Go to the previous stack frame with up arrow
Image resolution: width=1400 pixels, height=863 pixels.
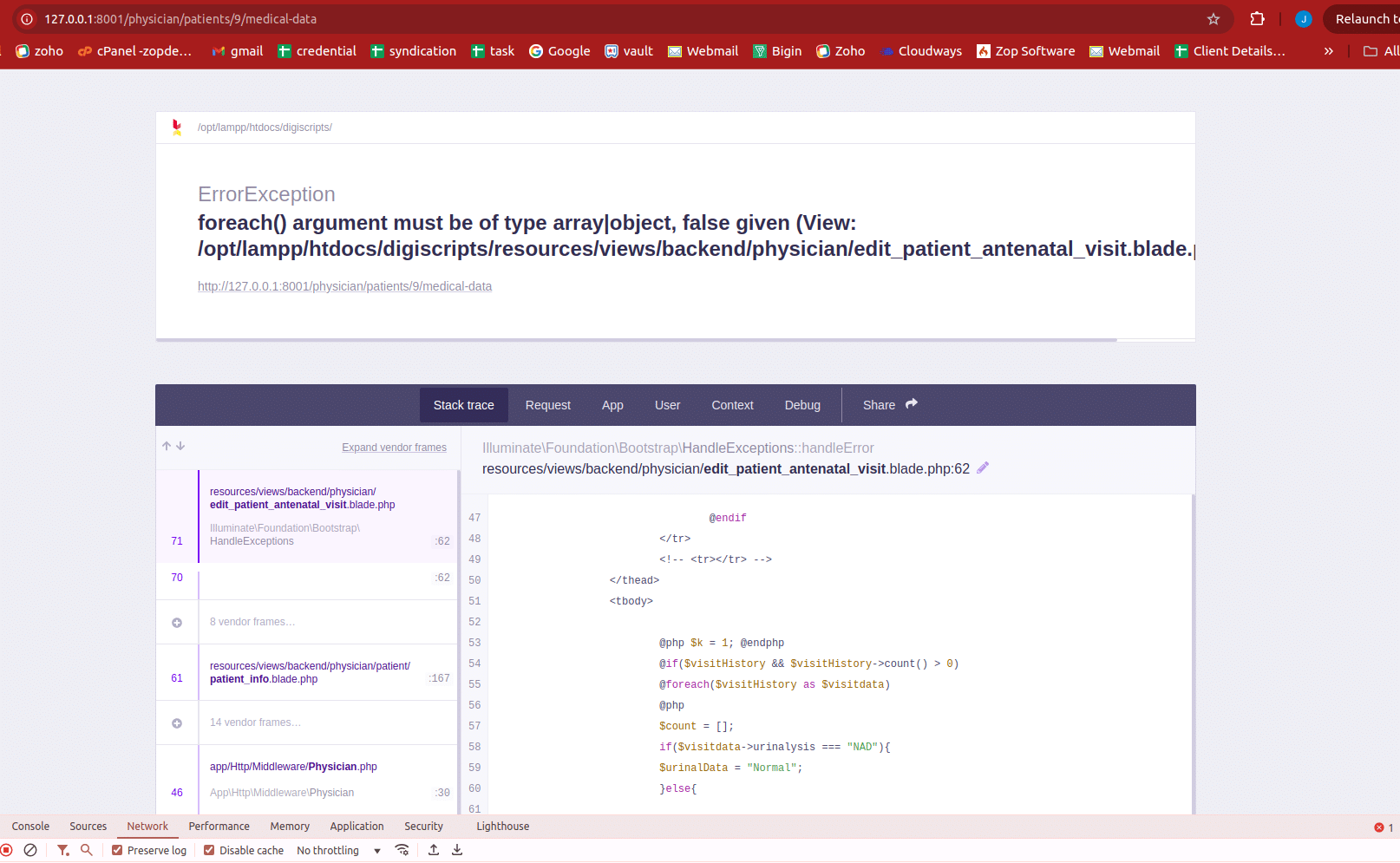pos(167,446)
